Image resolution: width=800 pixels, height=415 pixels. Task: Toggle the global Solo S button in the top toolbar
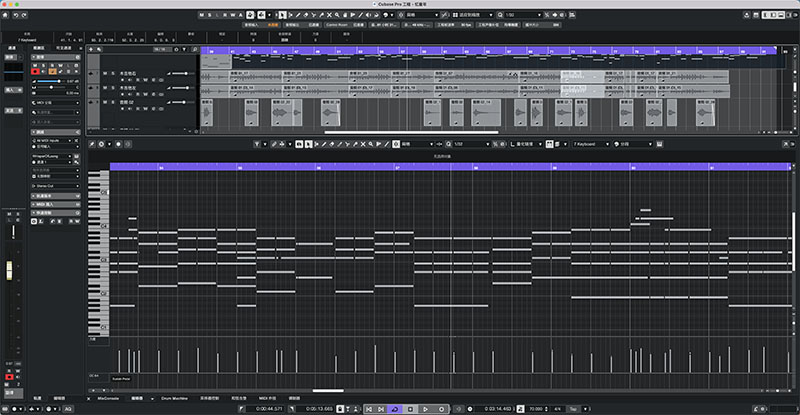tap(209, 15)
